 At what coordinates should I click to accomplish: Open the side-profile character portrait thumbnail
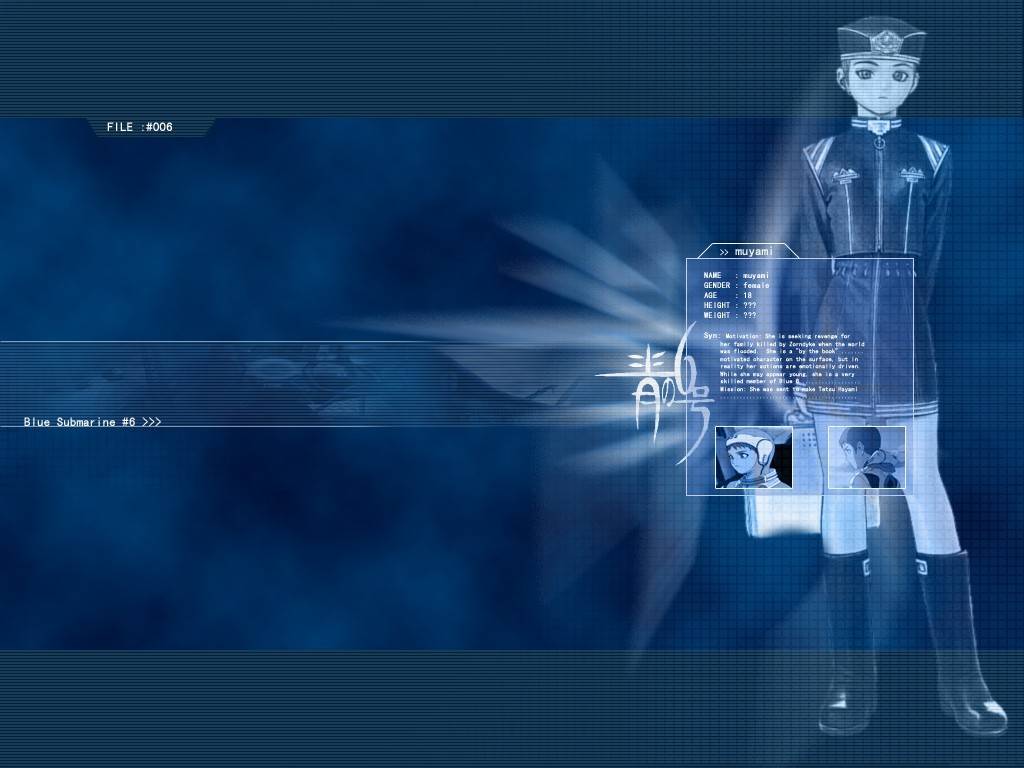[866, 457]
